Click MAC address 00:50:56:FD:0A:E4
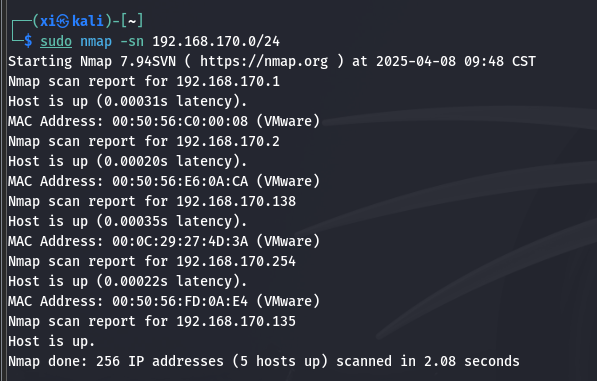The width and height of the screenshot is (597, 381). point(180,301)
